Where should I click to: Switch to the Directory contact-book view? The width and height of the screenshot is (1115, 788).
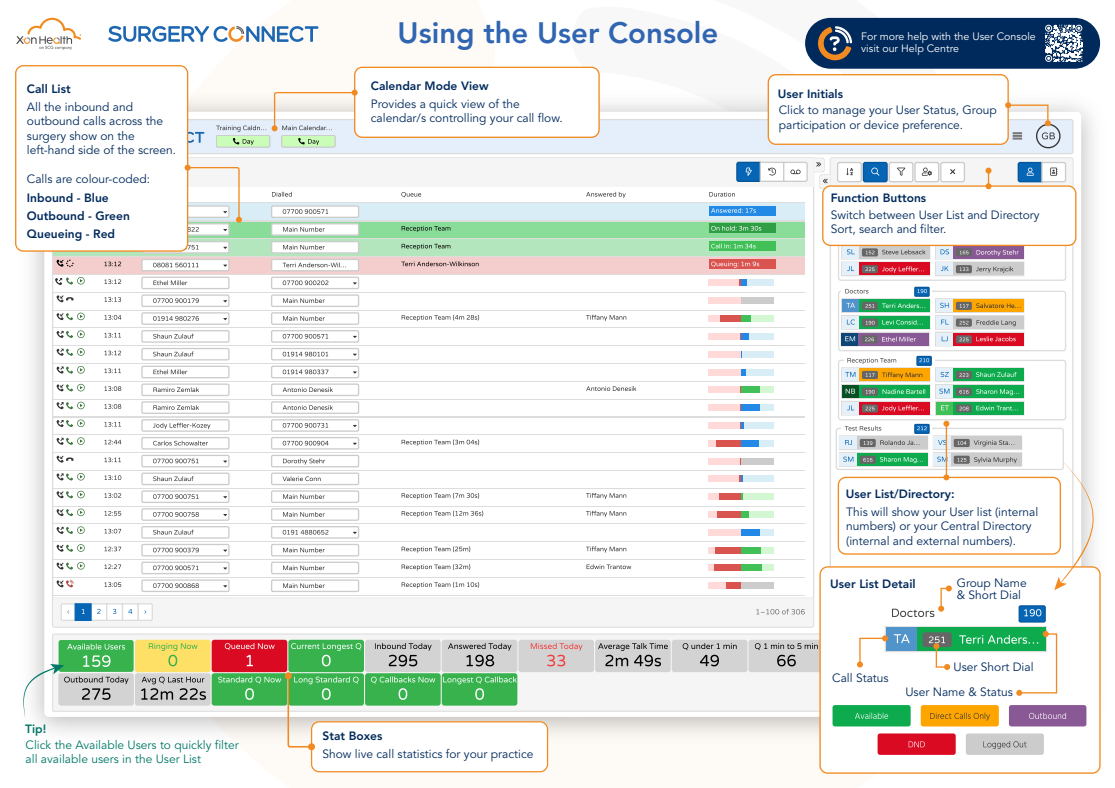point(1054,171)
